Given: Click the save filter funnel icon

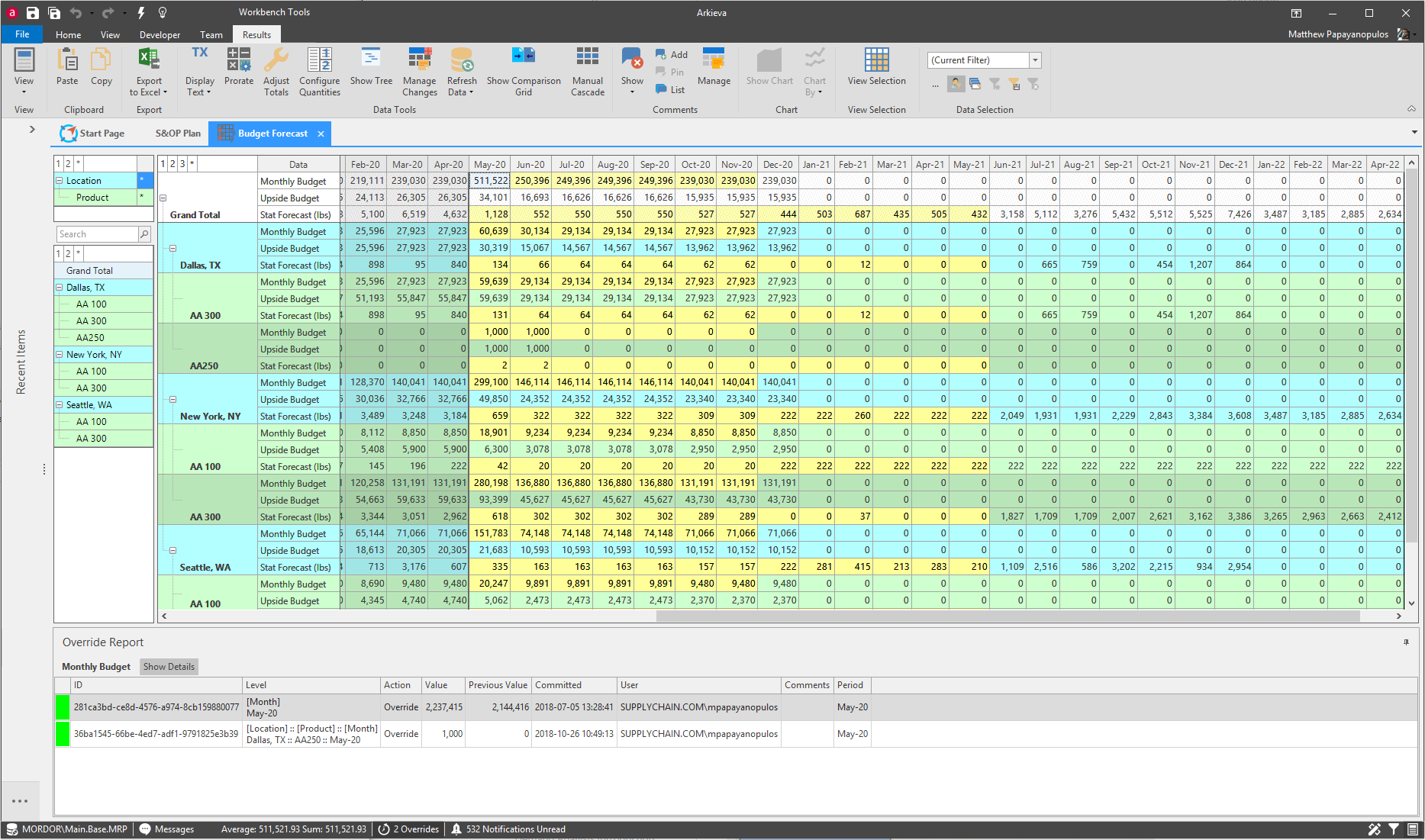Looking at the screenshot, I should click(1014, 84).
